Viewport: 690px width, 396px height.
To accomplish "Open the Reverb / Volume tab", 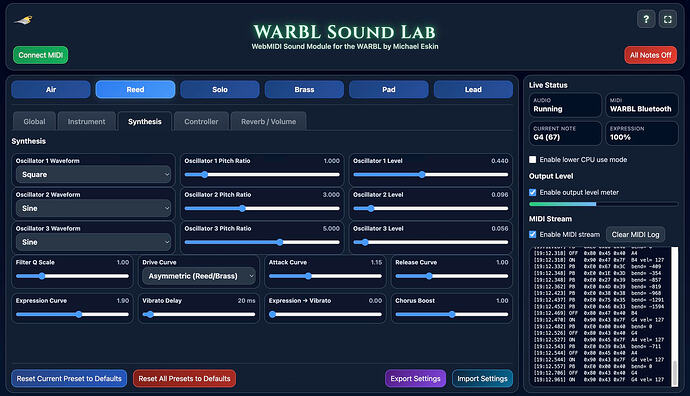I will click(268, 121).
